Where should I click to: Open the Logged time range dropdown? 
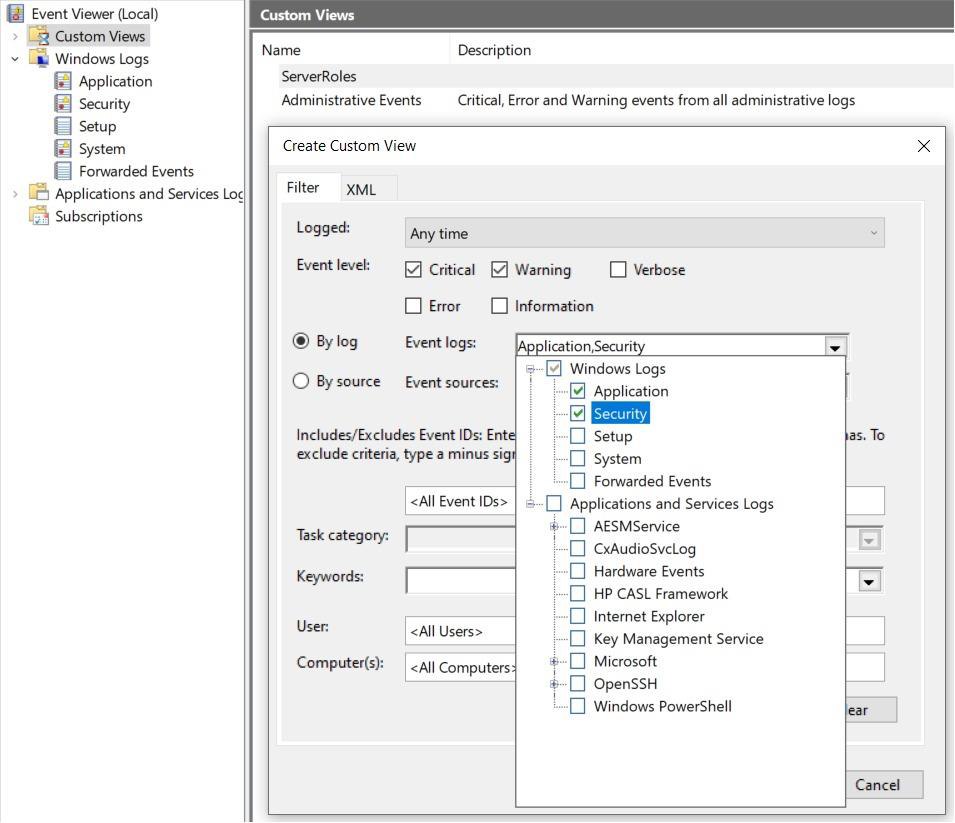click(x=644, y=233)
